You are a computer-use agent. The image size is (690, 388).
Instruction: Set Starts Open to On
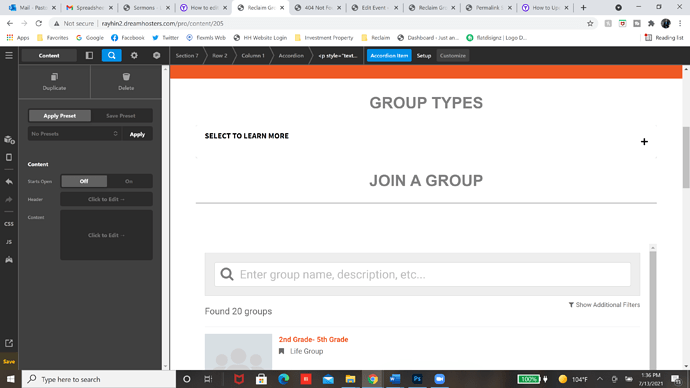pyautogui.click(x=129, y=181)
